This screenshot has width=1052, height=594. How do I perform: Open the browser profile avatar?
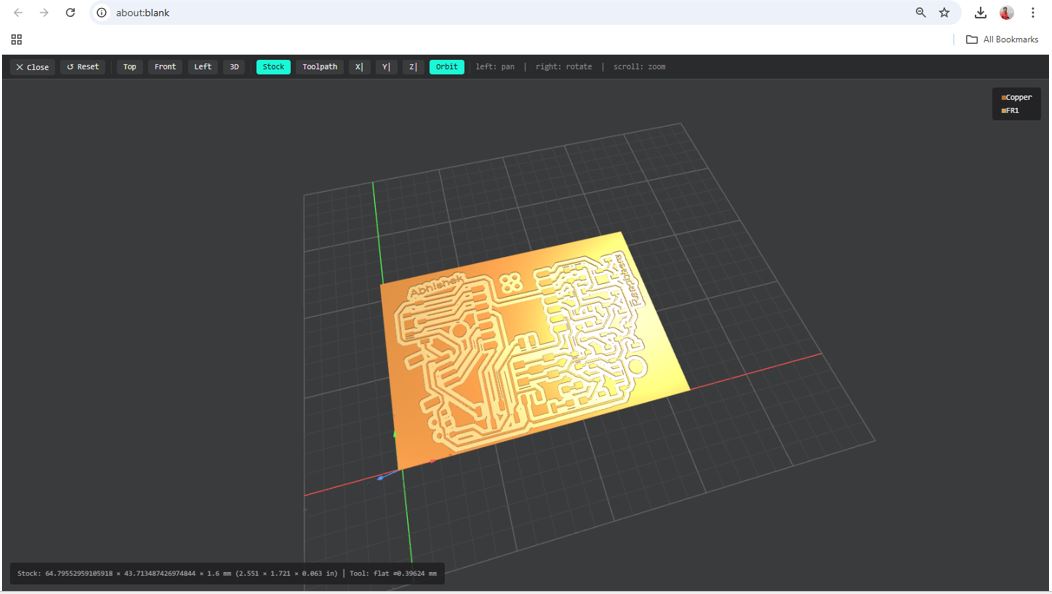click(x=1006, y=13)
